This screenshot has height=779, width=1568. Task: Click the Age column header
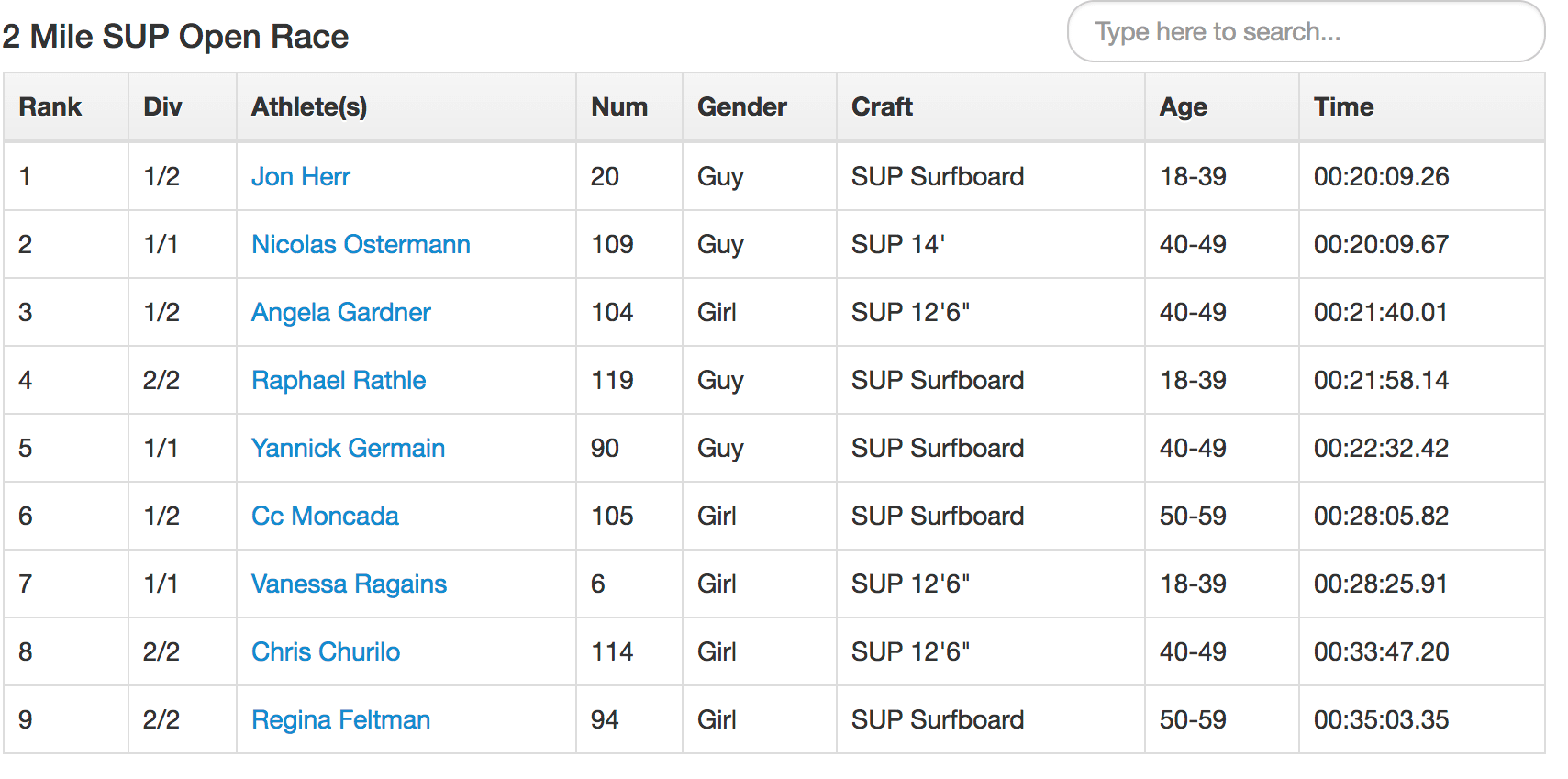coord(1184,107)
